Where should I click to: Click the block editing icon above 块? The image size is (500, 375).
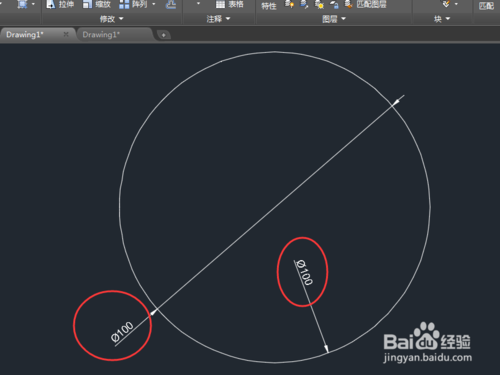tap(446, 4)
